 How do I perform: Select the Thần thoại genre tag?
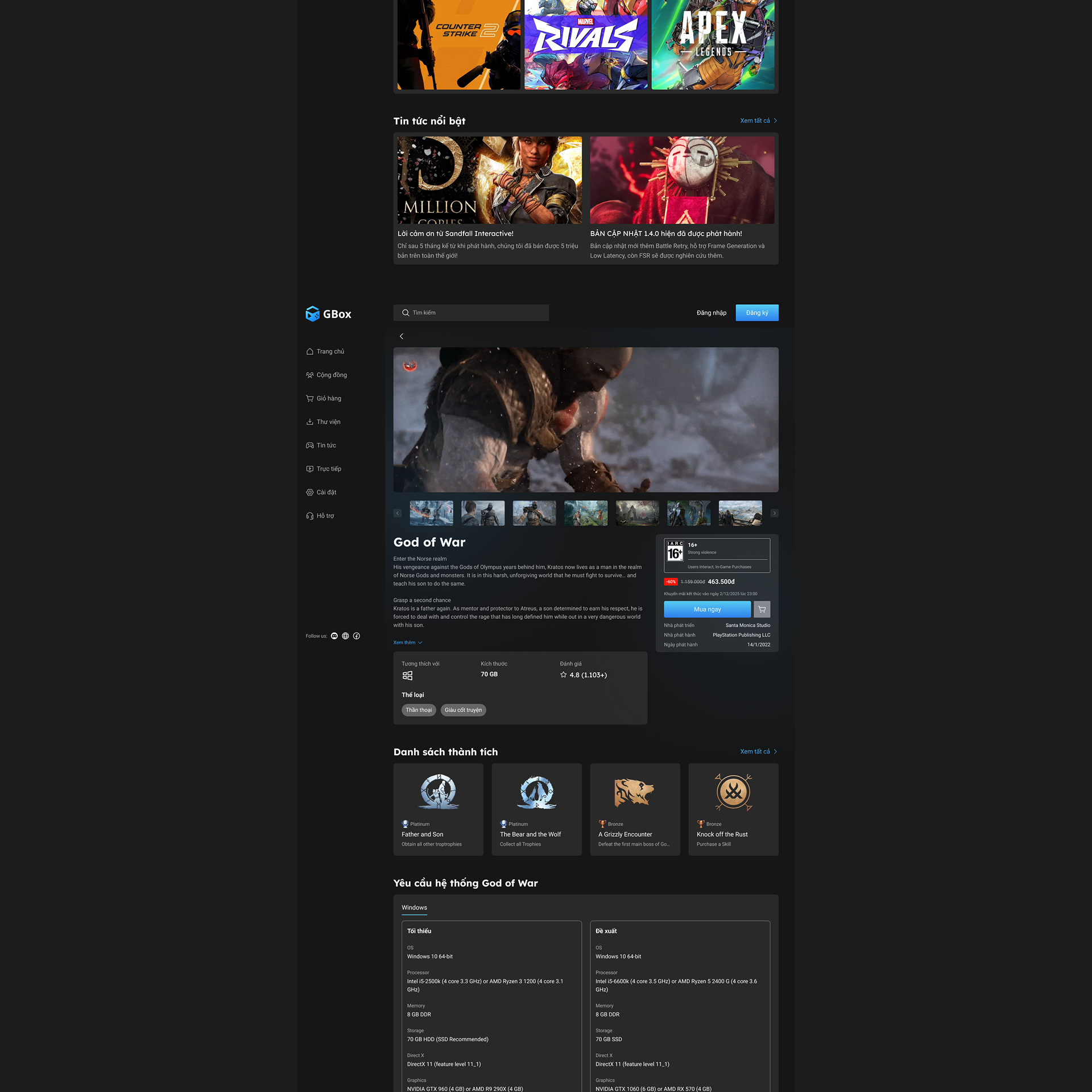[x=419, y=710]
